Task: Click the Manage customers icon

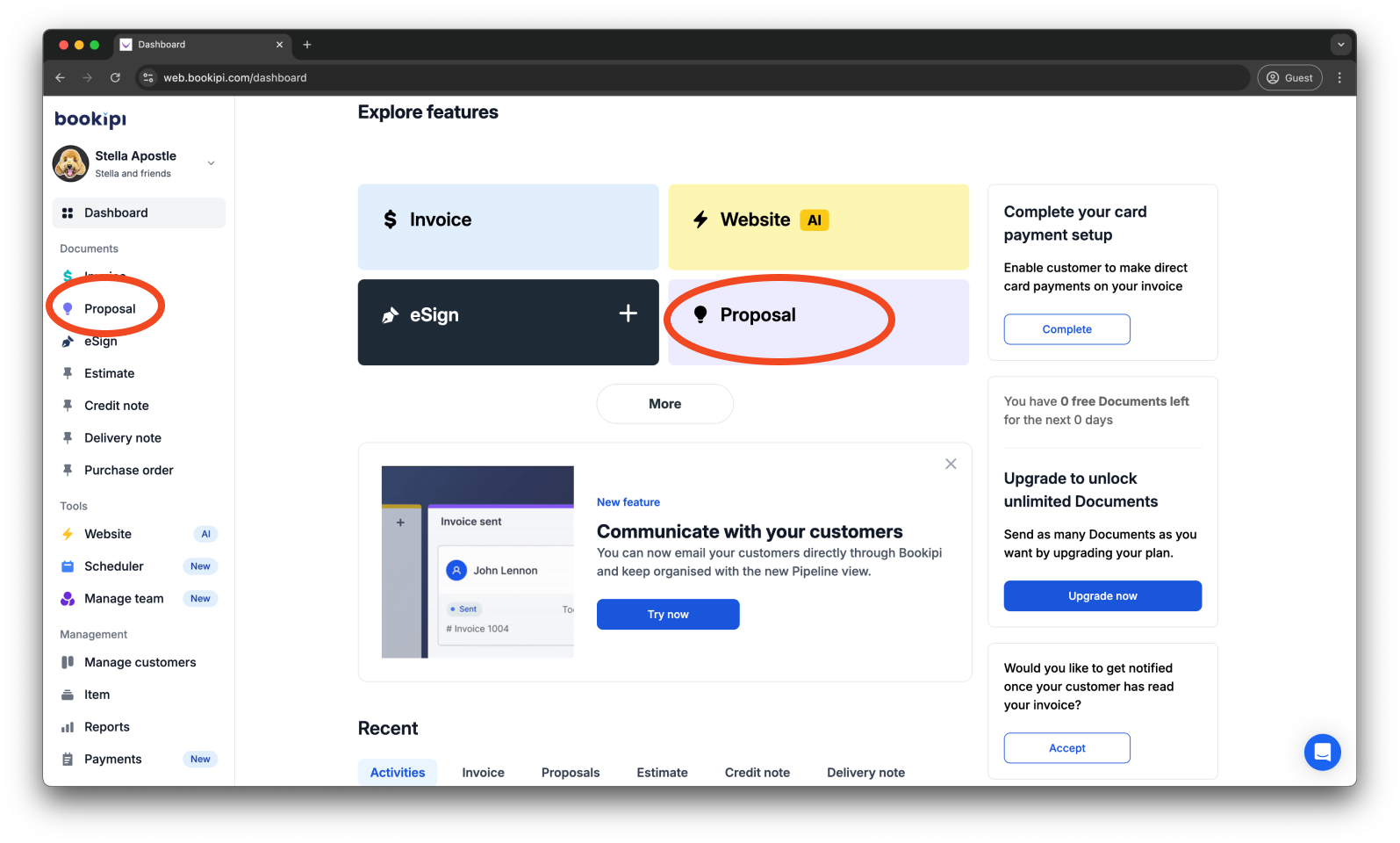Action: coord(68,663)
